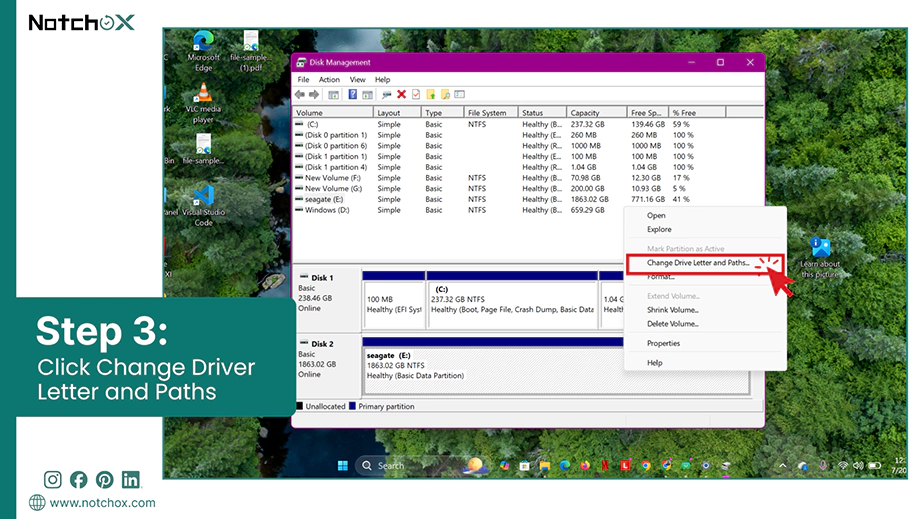This screenshot has width=922, height=519.
Task: Sort by the Capacity column header
Action: click(596, 113)
